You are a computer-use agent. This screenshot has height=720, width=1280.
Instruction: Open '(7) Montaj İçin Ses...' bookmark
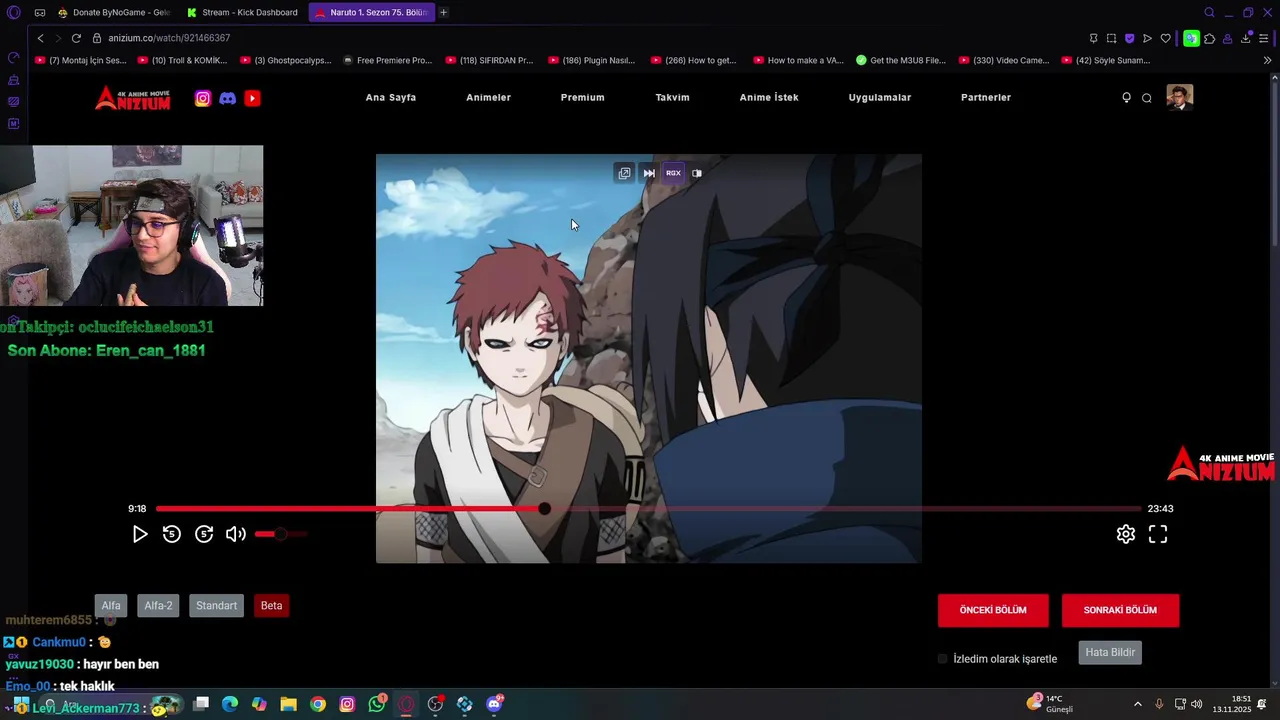tap(80, 60)
